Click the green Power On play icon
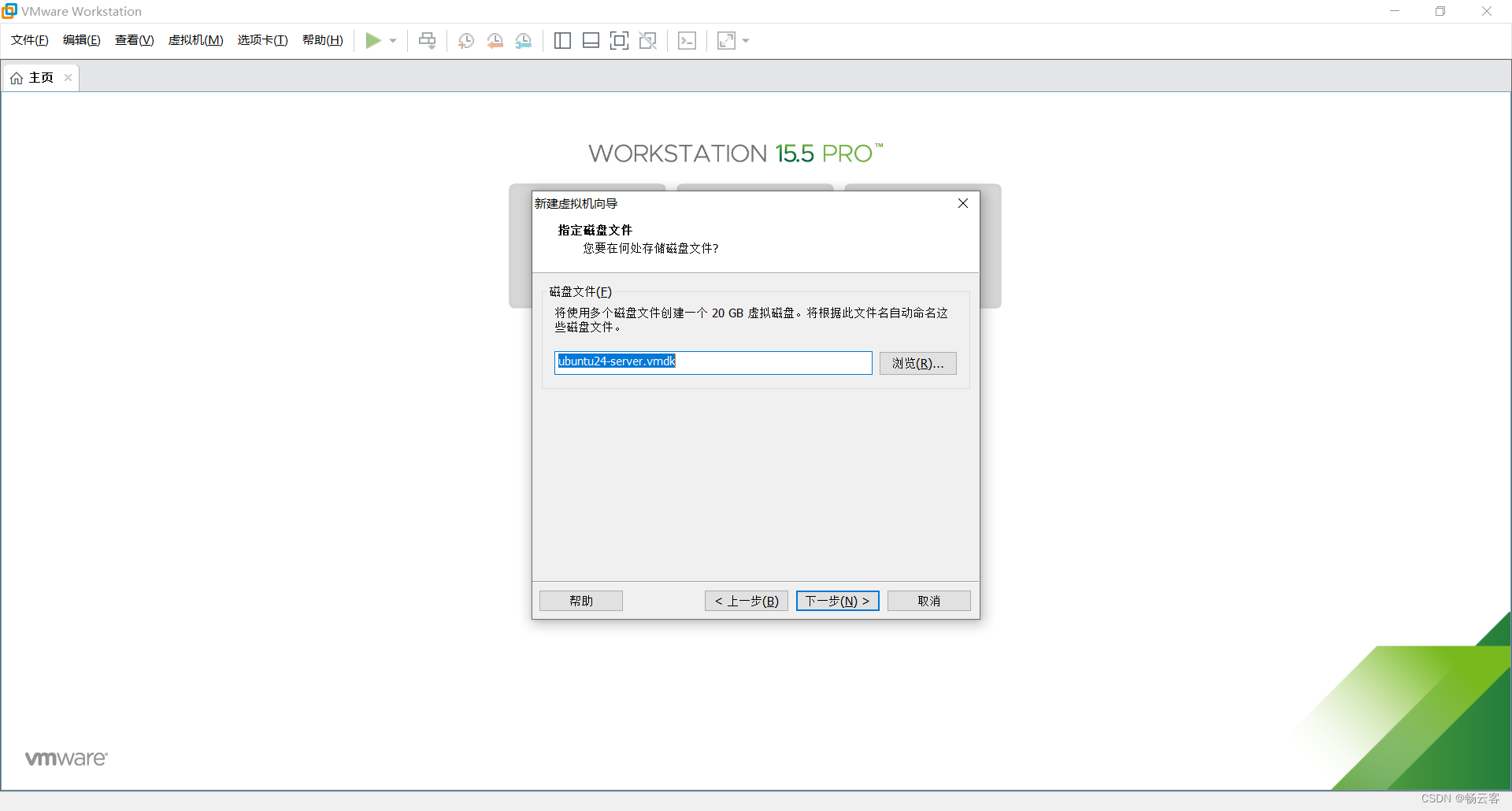The width and height of the screenshot is (1512, 811). pos(372,41)
